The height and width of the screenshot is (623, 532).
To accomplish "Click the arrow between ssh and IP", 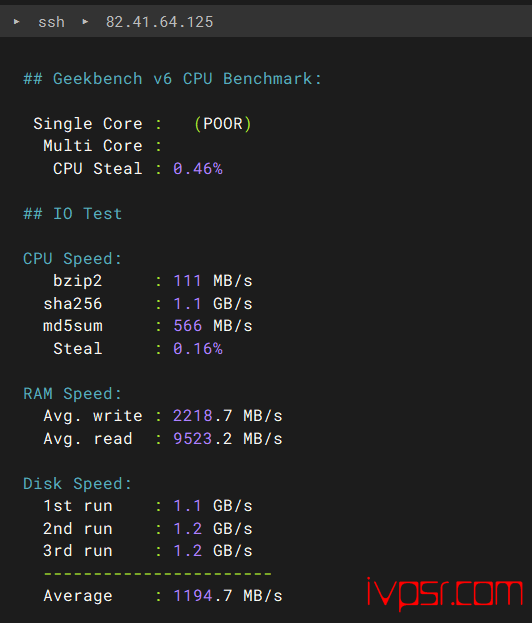I will coord(85,22).
